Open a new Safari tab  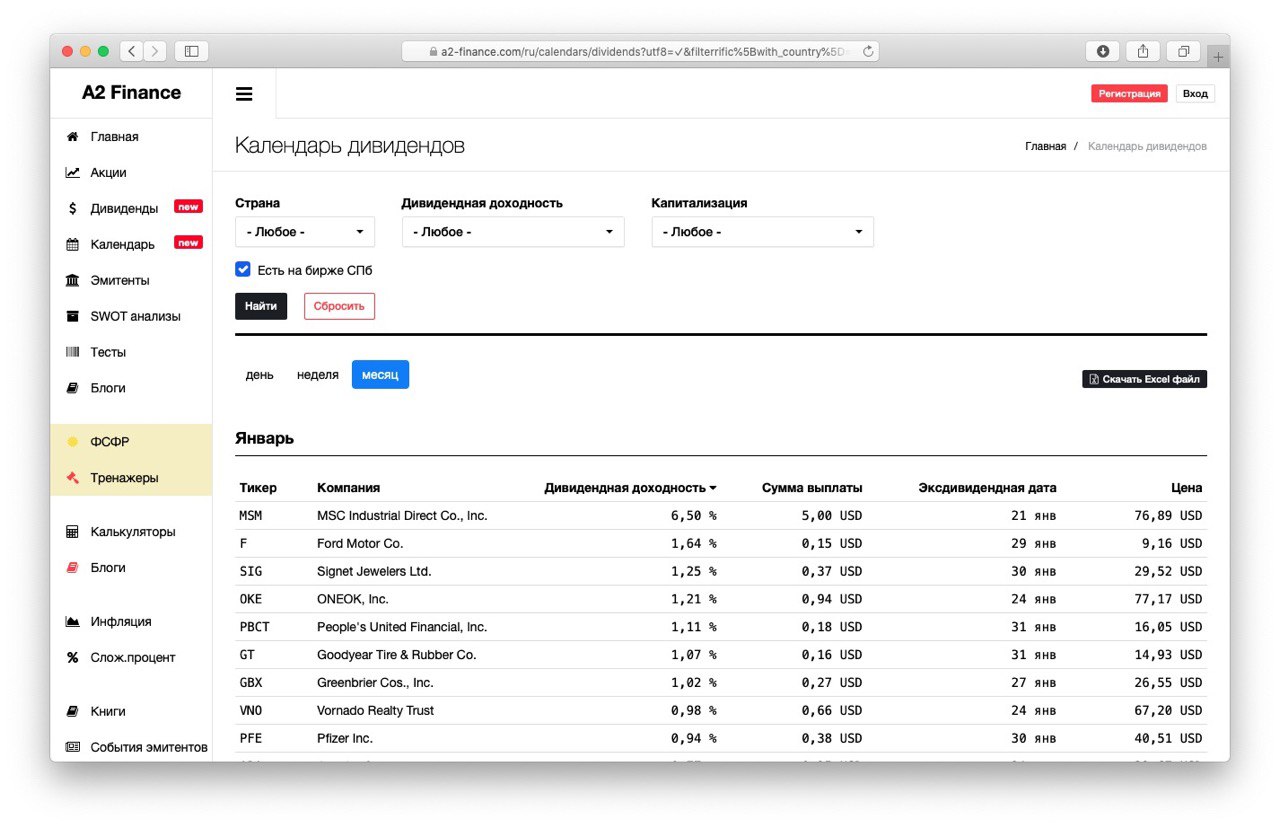(1218, 57)
